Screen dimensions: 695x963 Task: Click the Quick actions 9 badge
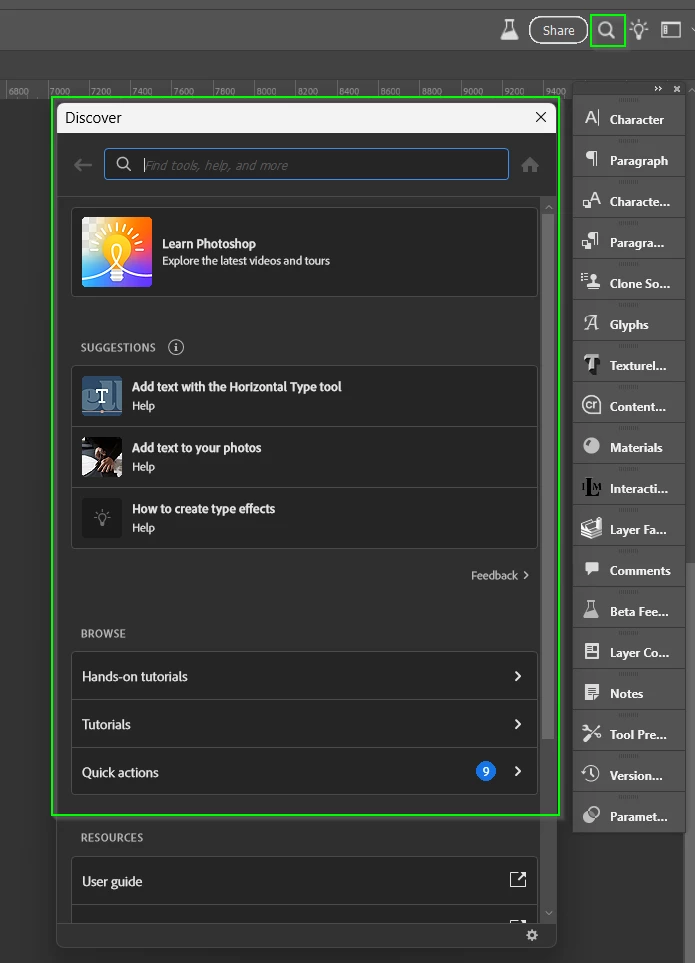(486, 771)
